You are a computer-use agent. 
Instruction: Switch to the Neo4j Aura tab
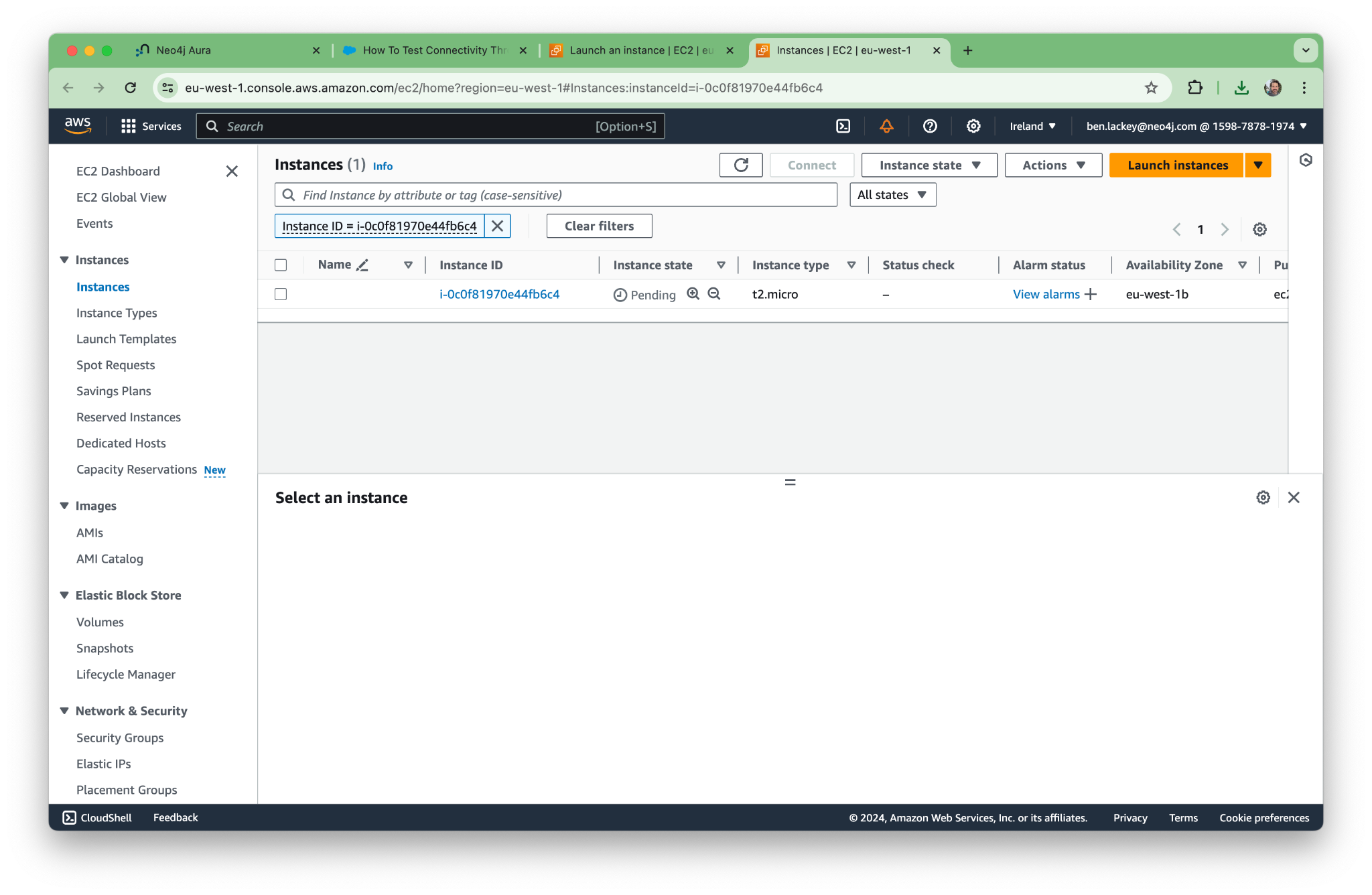pyautogui.click(x=228, y=50)
